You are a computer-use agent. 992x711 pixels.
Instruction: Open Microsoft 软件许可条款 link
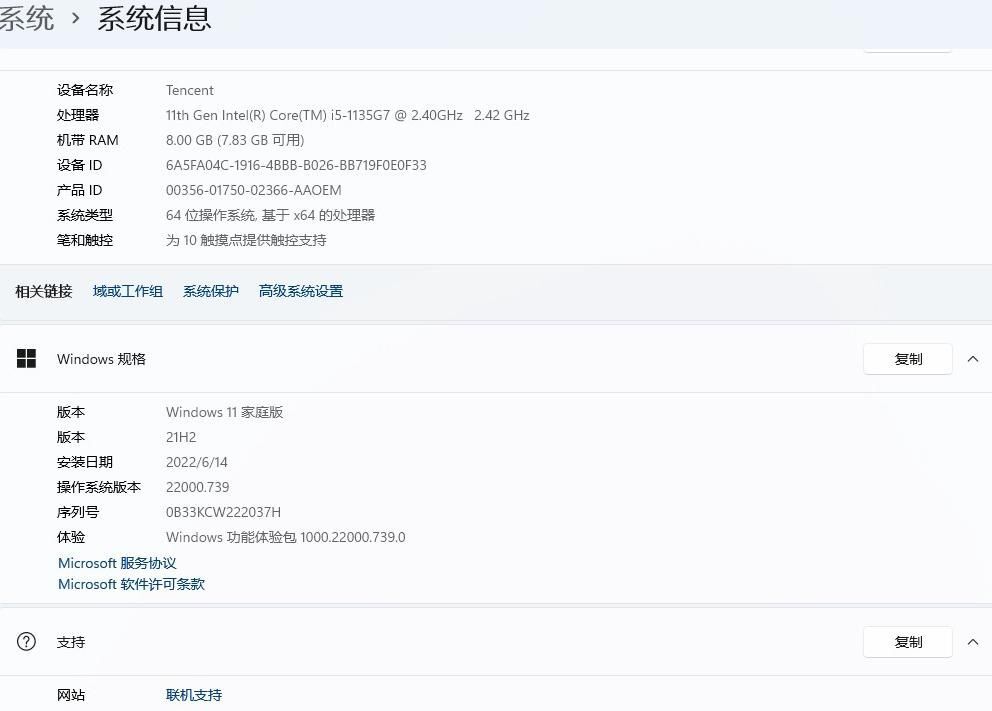[131, 584]
